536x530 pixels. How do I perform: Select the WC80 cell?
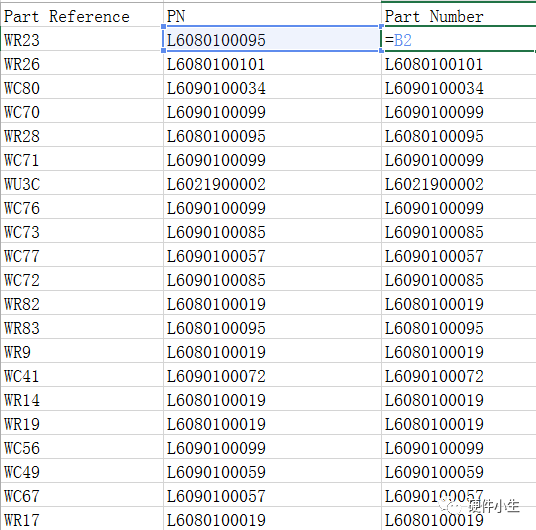[82, 87]
